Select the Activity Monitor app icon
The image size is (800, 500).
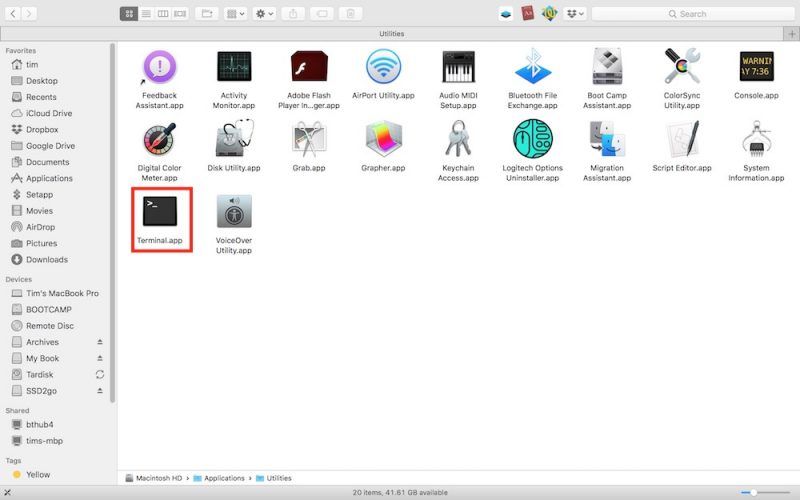[234, 68]
